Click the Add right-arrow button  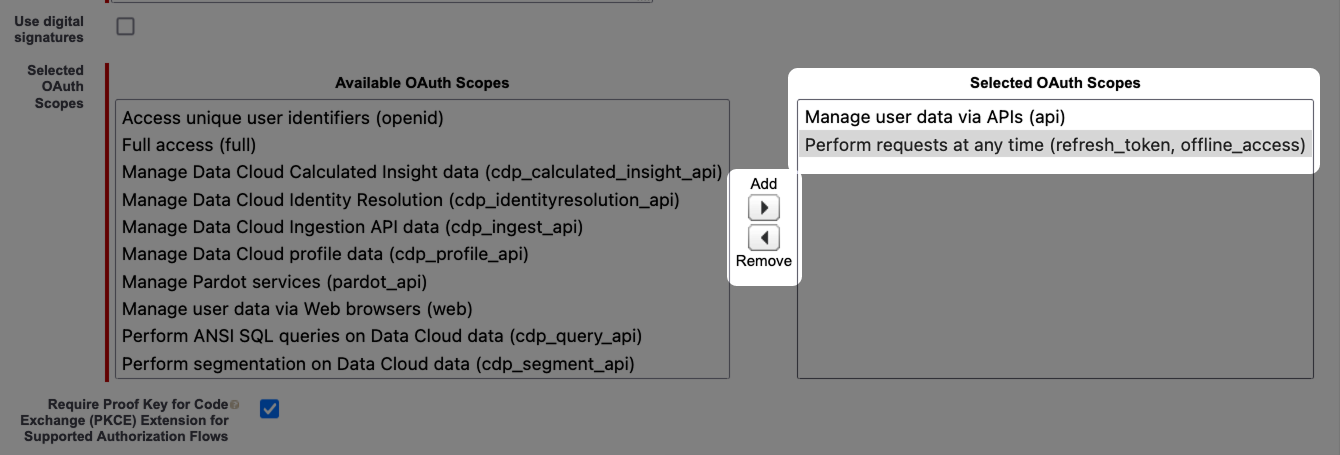pyautogui.click(x=764, y=208)
